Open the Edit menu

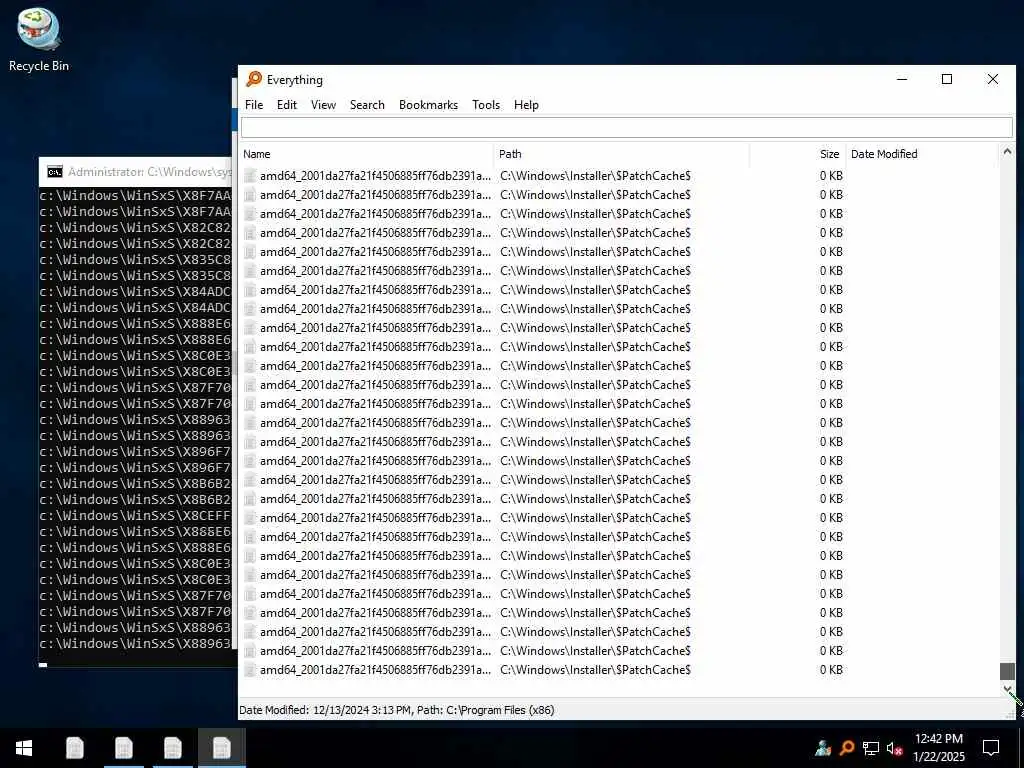tap(287, 104)
